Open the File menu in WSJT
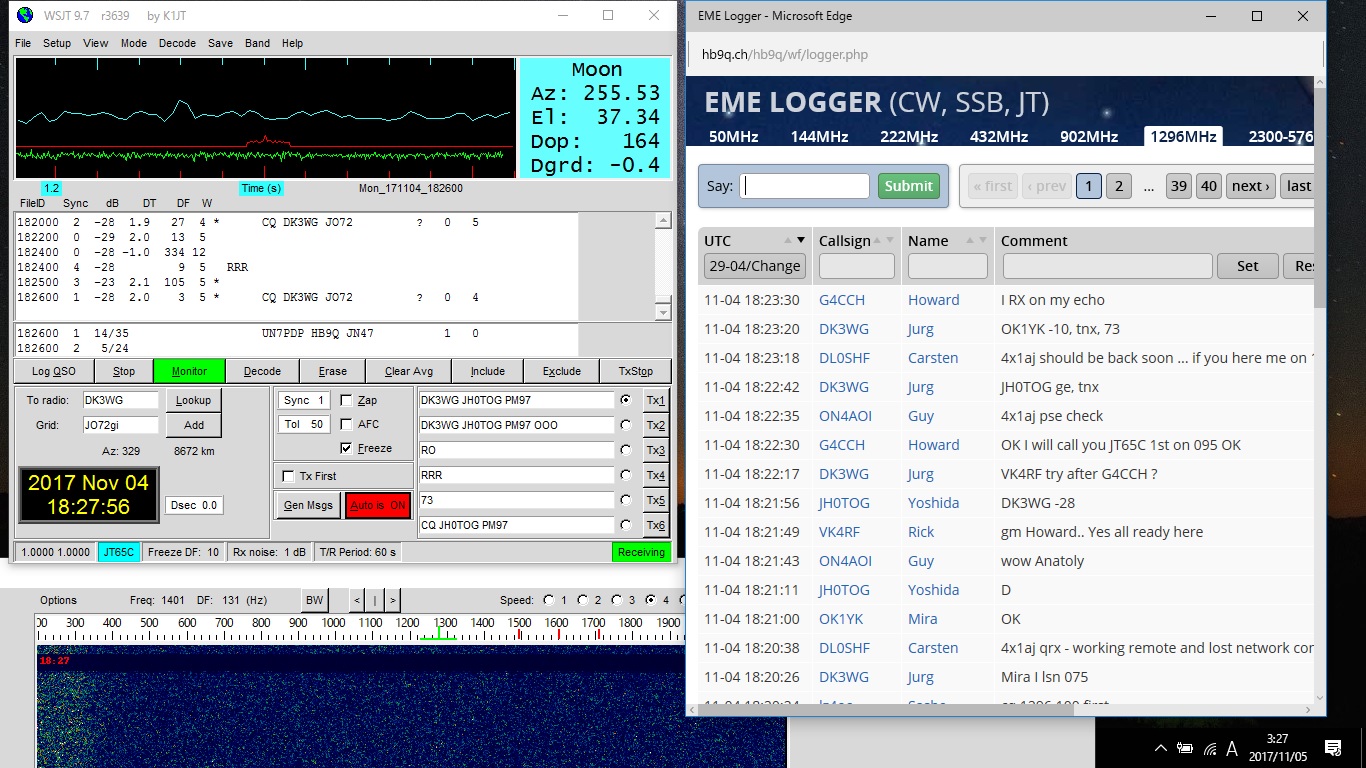Screen dimensions: 1366x768 click(x=23, y=43)
